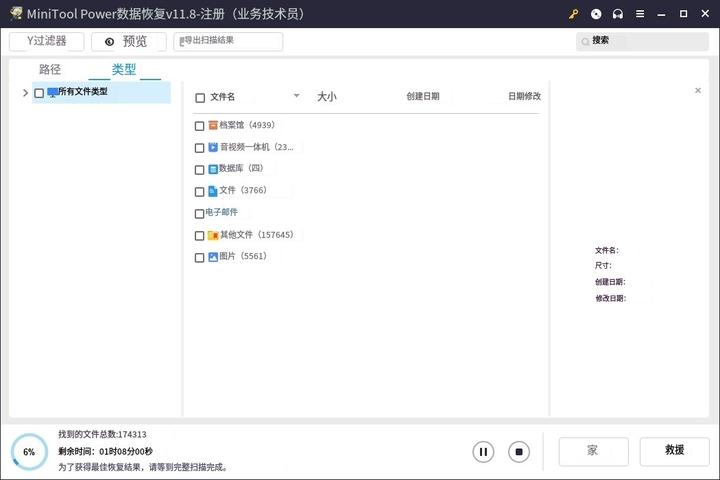Open the Y过滤器 filter options

coord(47,41)
